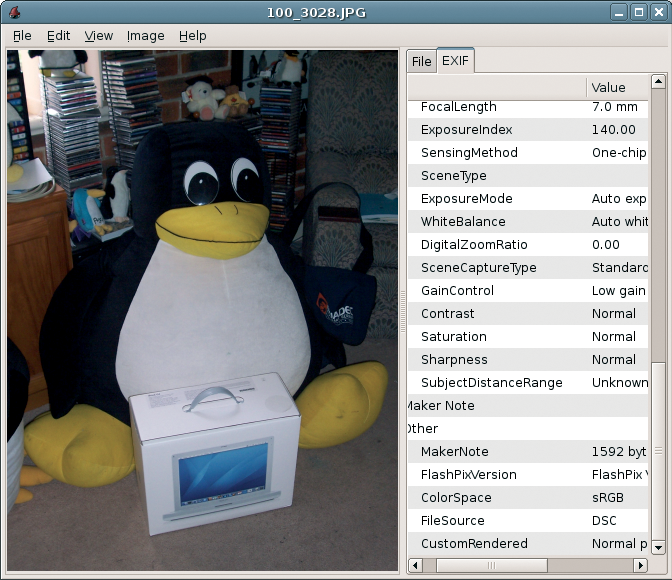Image resolution: width=672 pixels, height=580 pixels.
Task: Minimize the 100_3028.JPG window
Action: point(618,12)
